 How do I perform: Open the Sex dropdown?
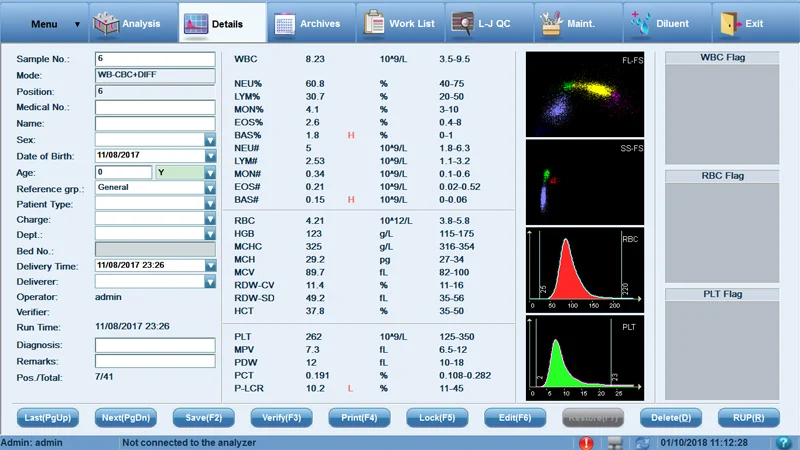click(x=210, y=140)
